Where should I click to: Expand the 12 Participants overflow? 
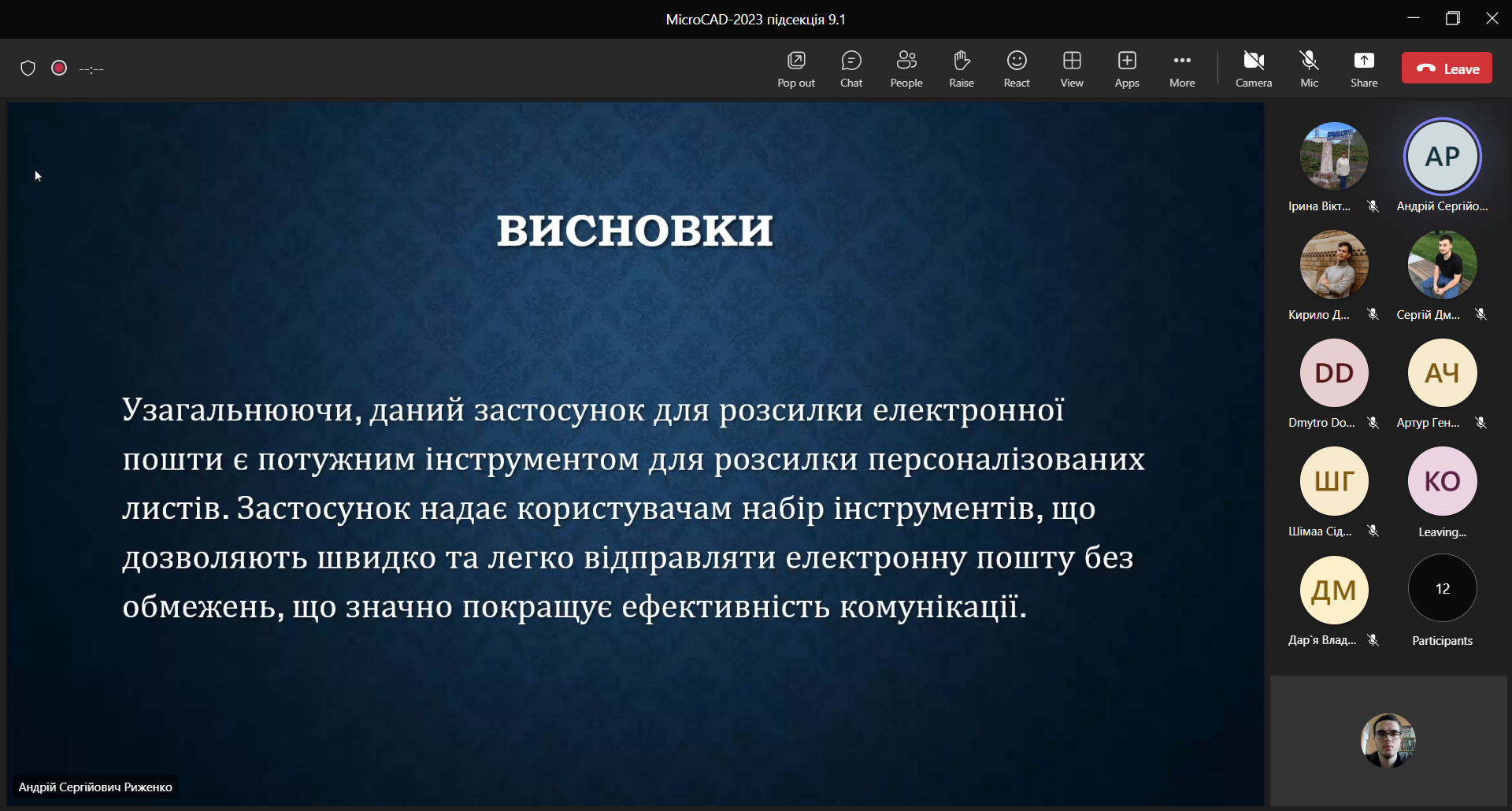point(1442,589)
